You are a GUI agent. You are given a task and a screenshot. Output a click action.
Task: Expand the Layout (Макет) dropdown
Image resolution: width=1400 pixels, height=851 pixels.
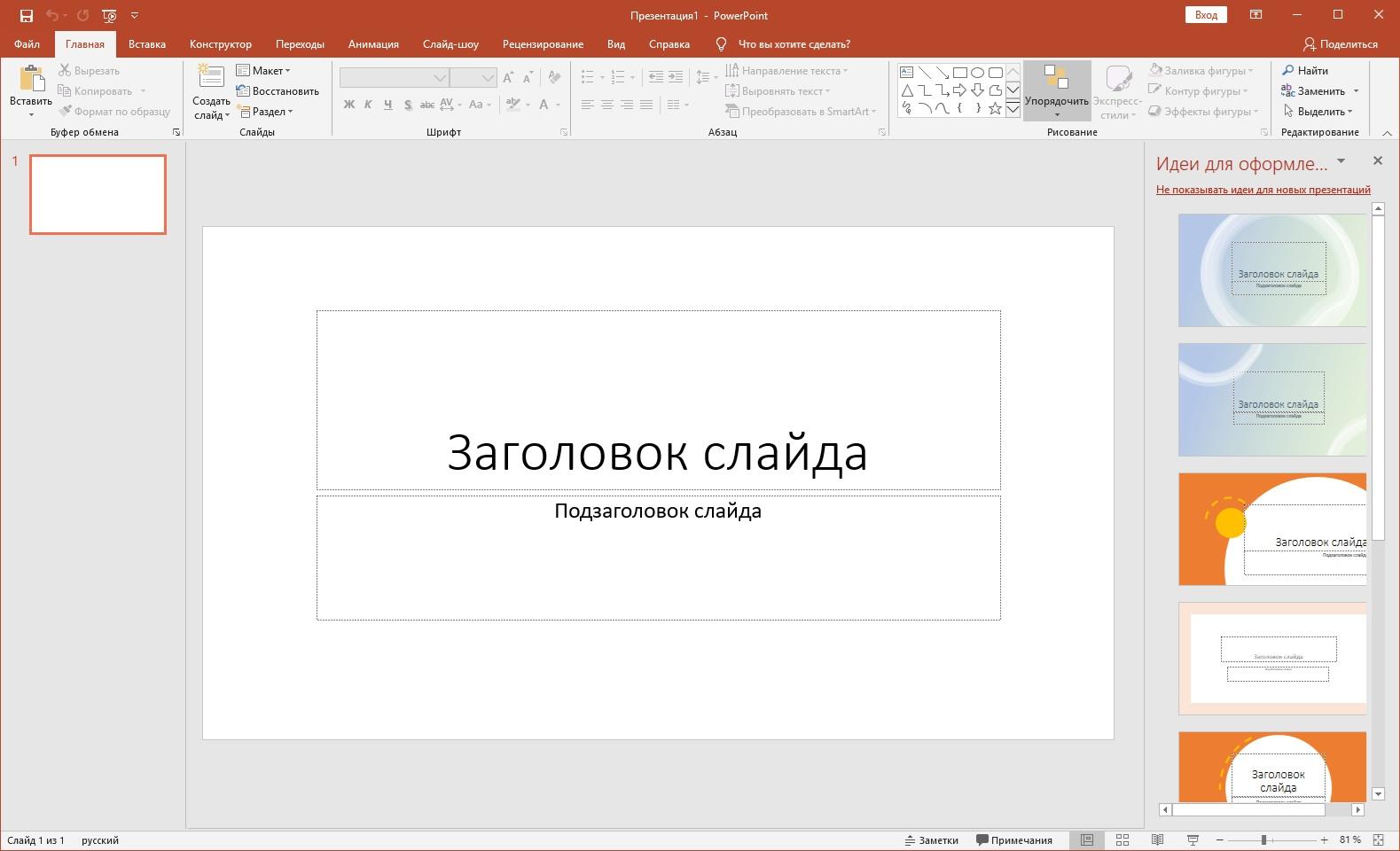point(264,71)
